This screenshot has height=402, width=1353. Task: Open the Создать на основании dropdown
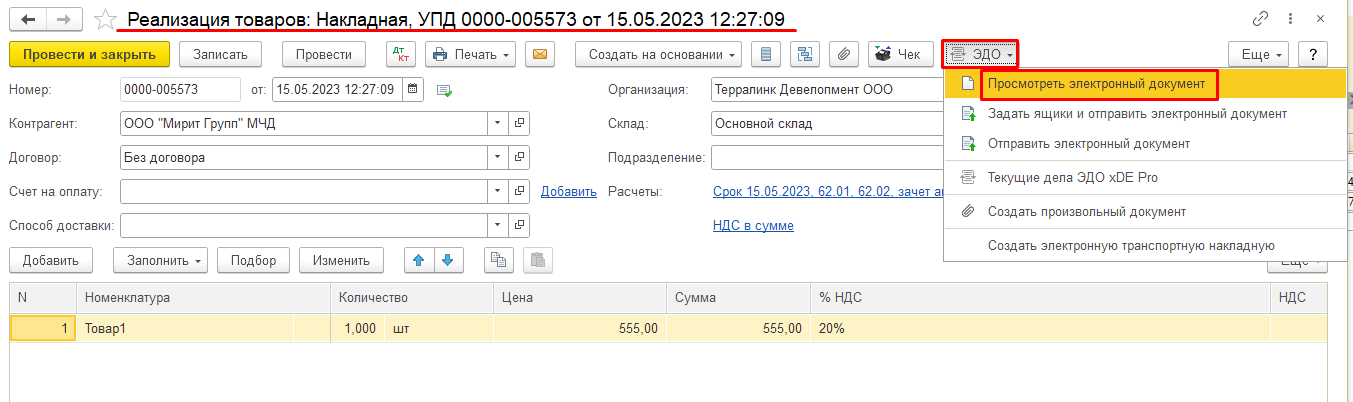(659, 54)
